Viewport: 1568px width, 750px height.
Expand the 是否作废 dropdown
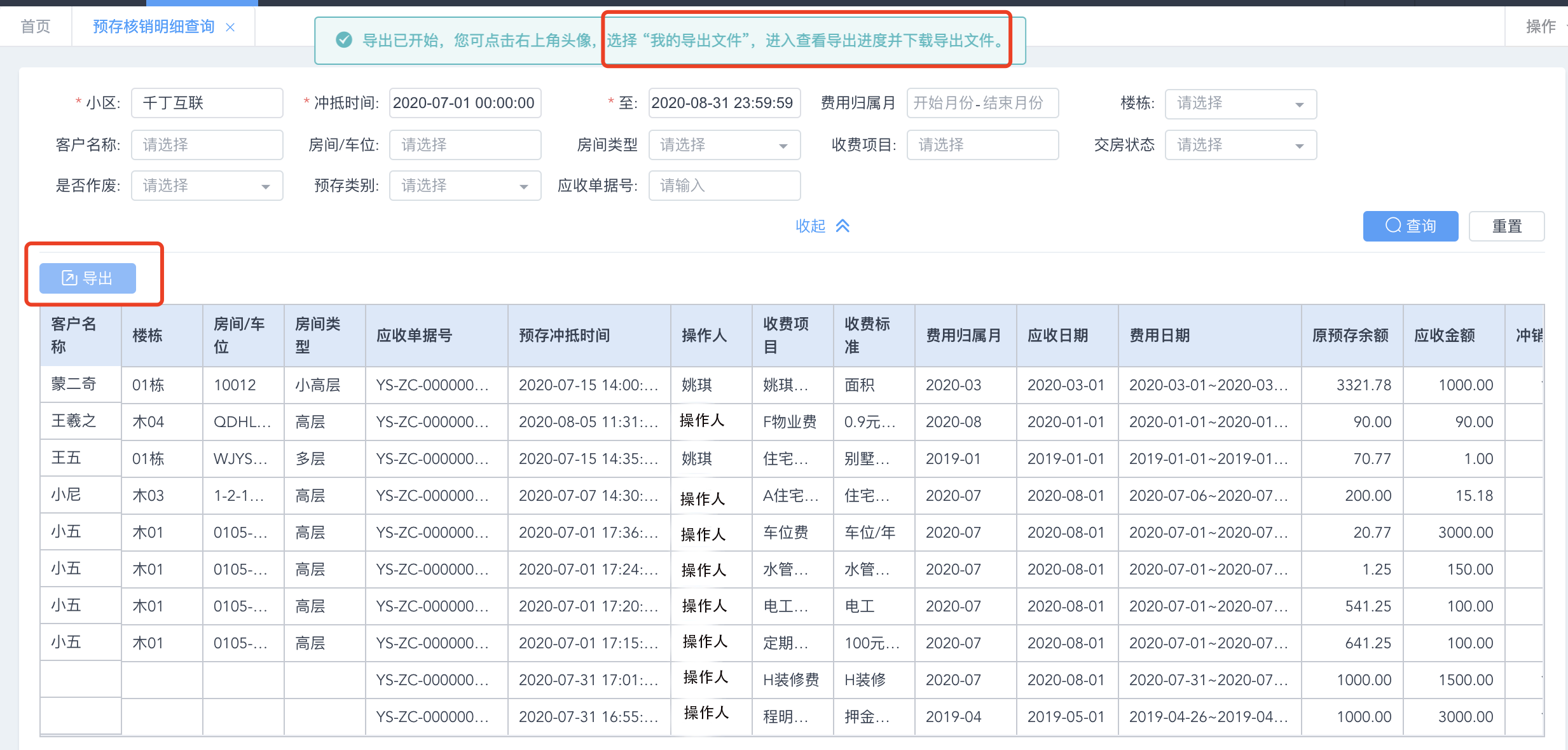[x=207, y=186]
